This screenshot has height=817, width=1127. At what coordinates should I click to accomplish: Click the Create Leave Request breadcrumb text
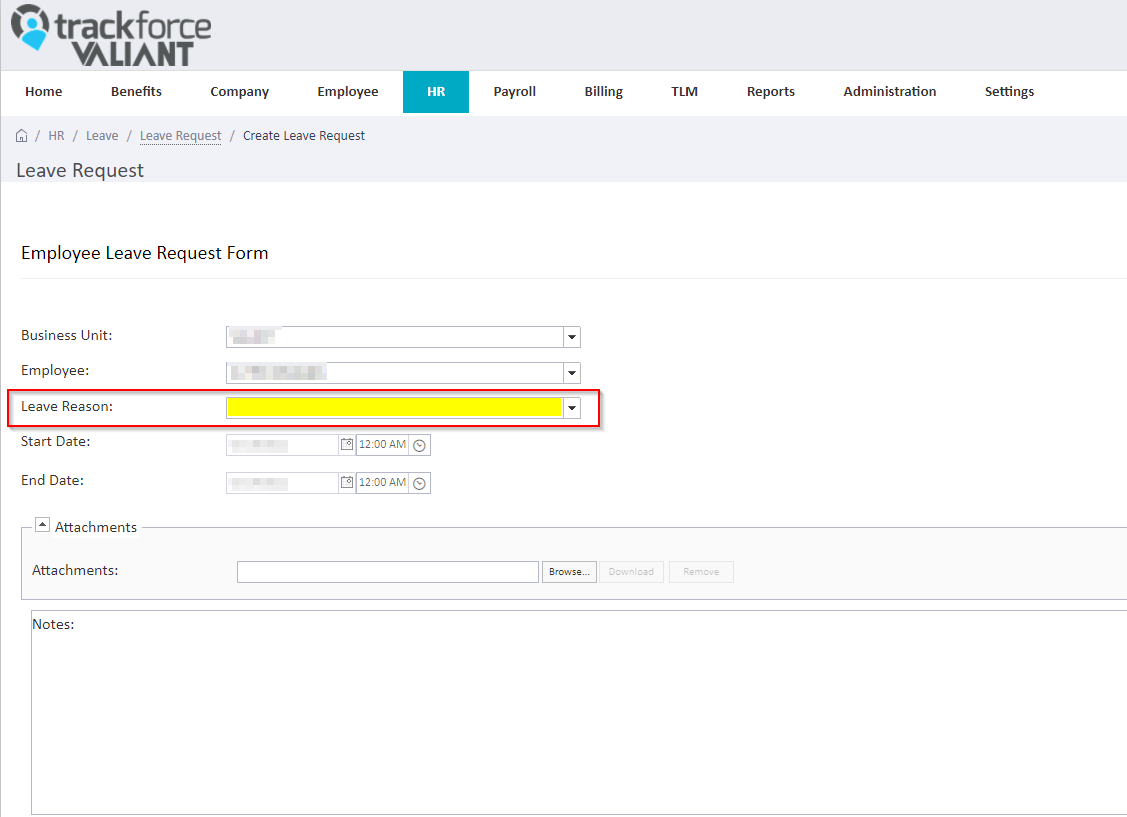304,136
